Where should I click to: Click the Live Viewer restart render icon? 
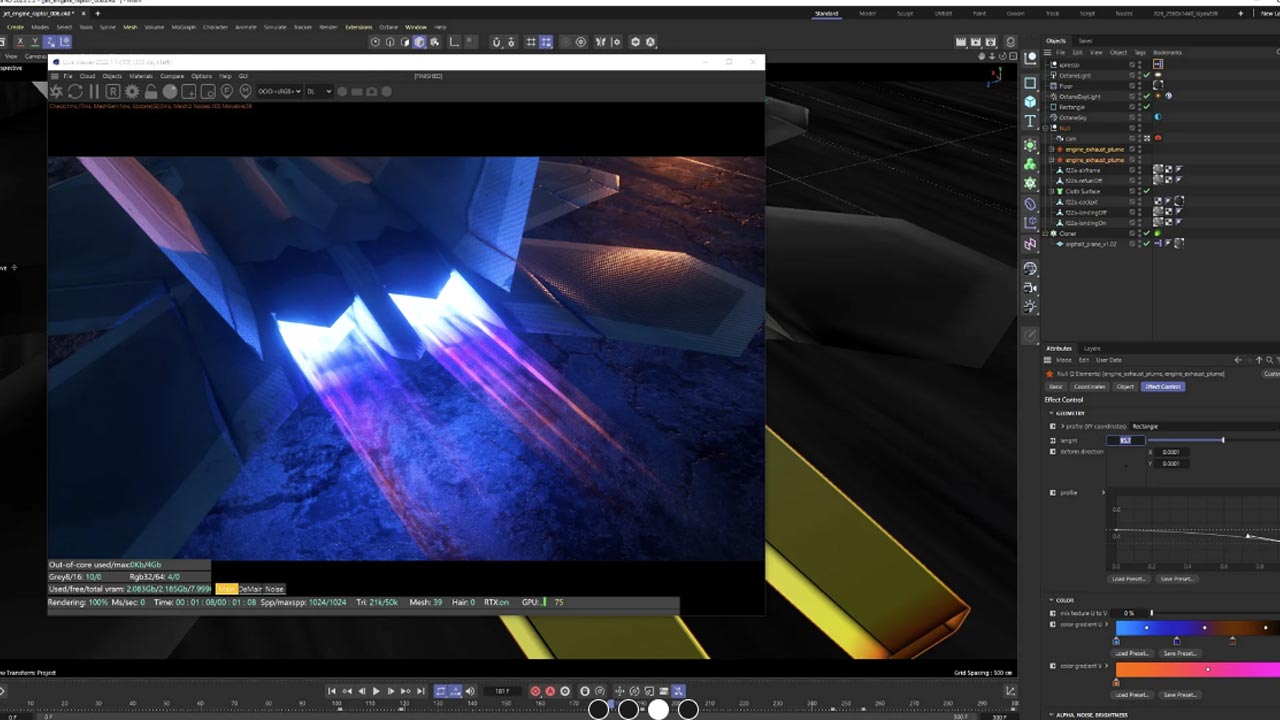75,91
